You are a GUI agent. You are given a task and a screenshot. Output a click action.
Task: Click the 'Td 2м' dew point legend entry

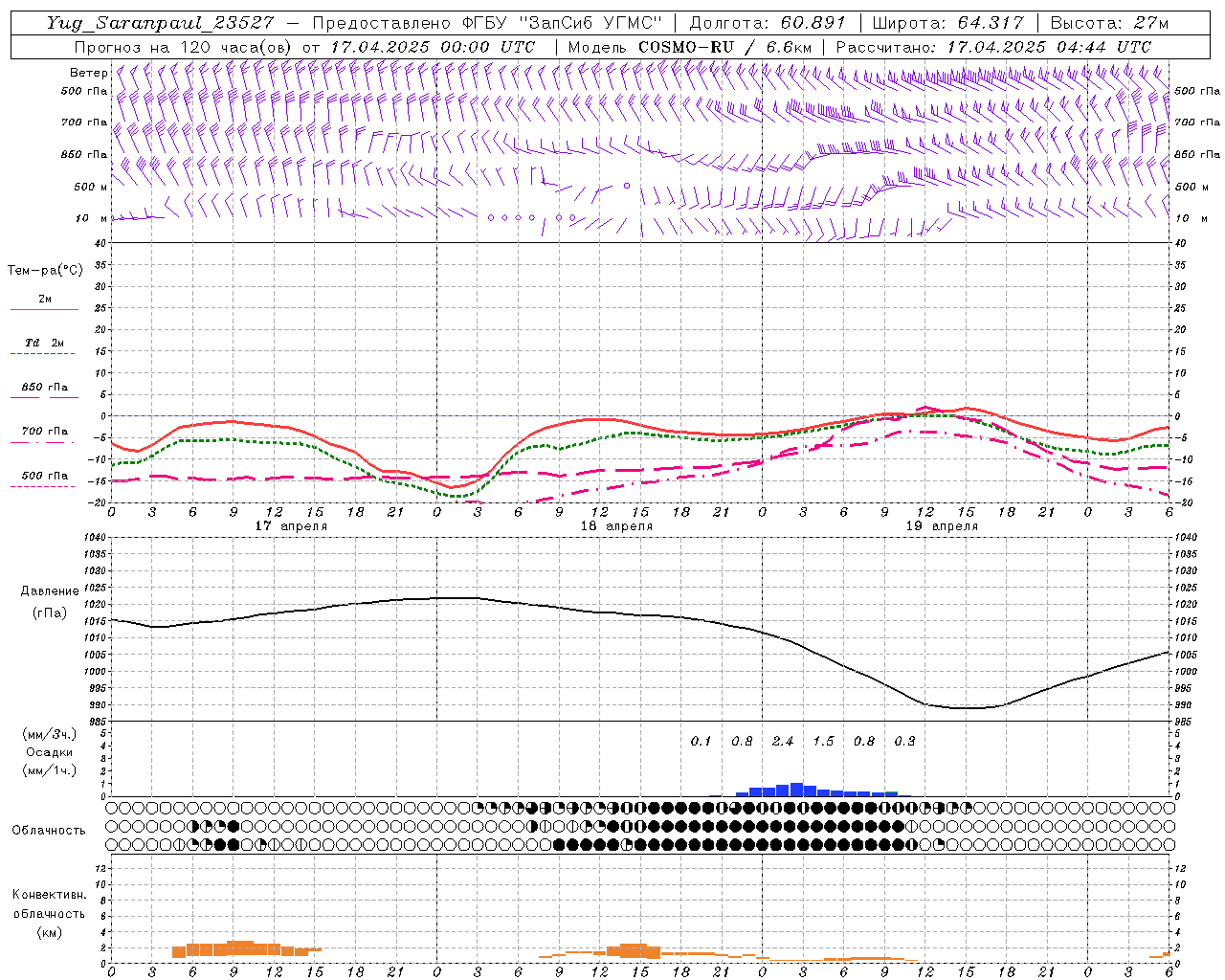(x=45, y=343)
